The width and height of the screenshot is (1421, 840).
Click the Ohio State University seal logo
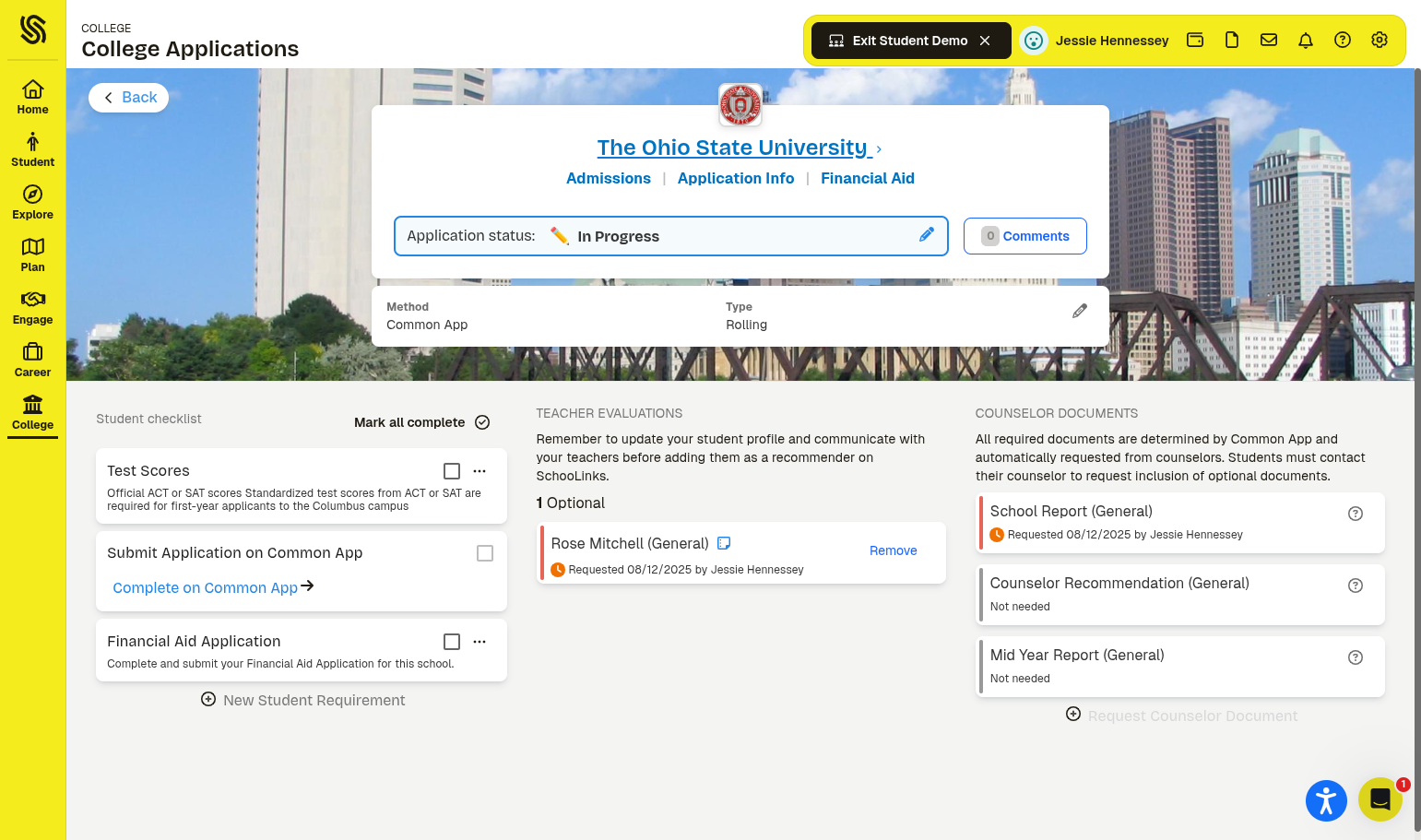(x=740, y=104)
